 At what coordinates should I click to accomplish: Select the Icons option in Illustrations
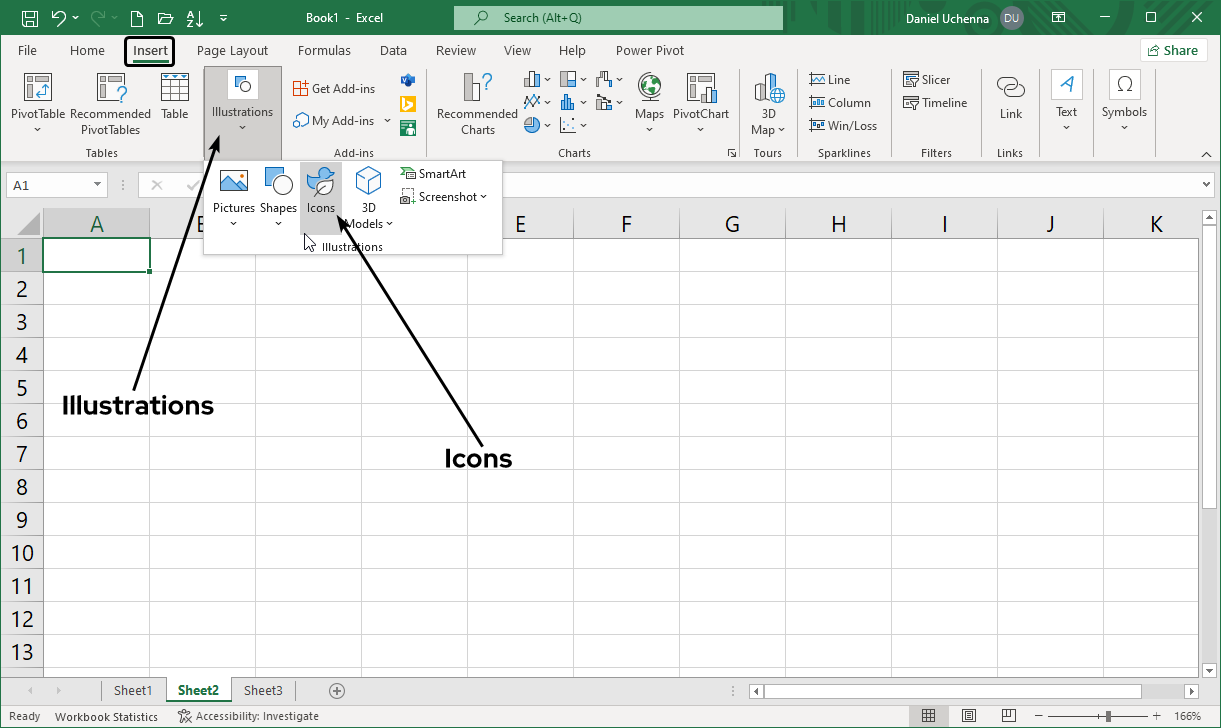320,193
